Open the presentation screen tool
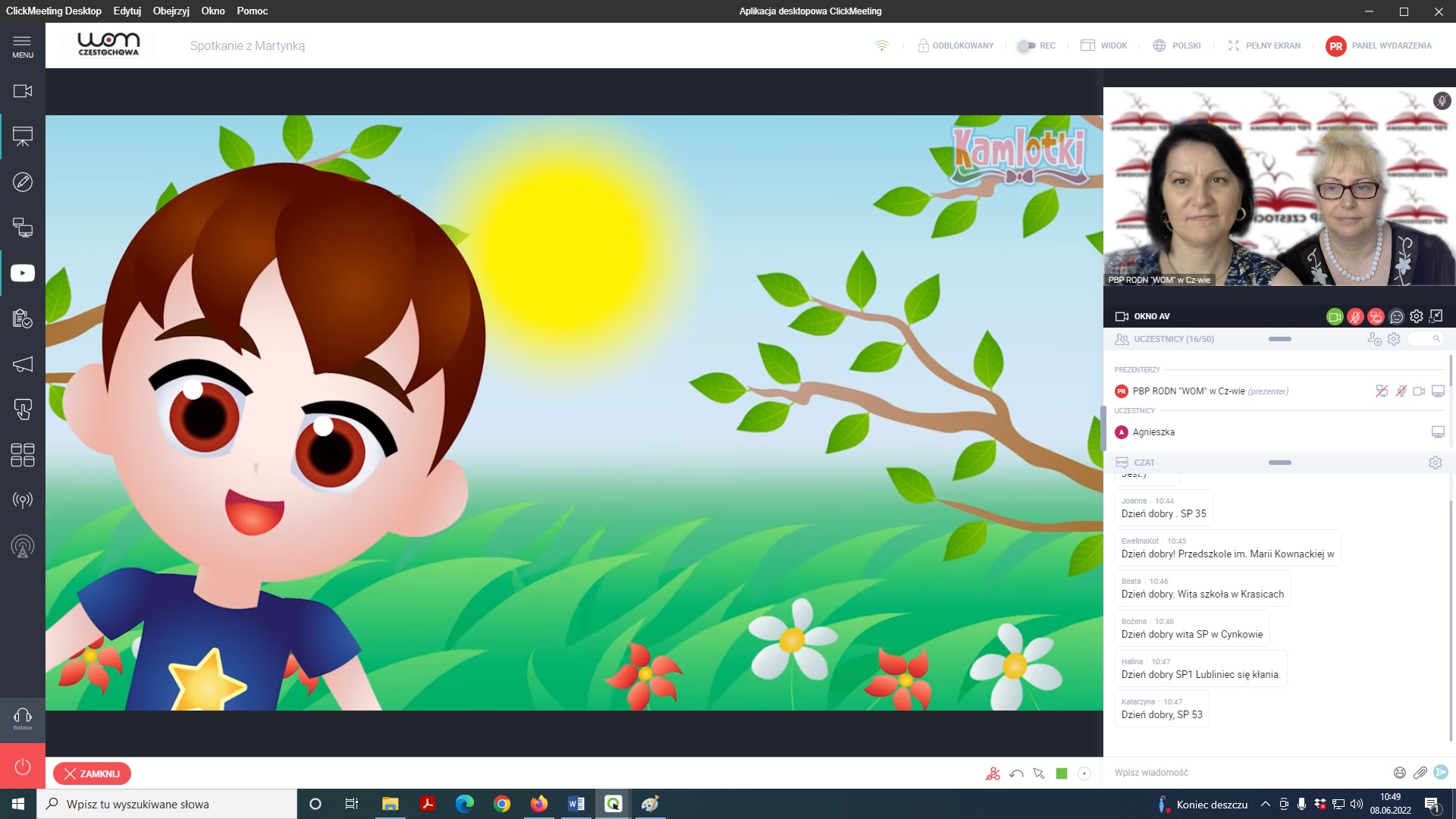The image size is (1456, 819). (23, 136)
